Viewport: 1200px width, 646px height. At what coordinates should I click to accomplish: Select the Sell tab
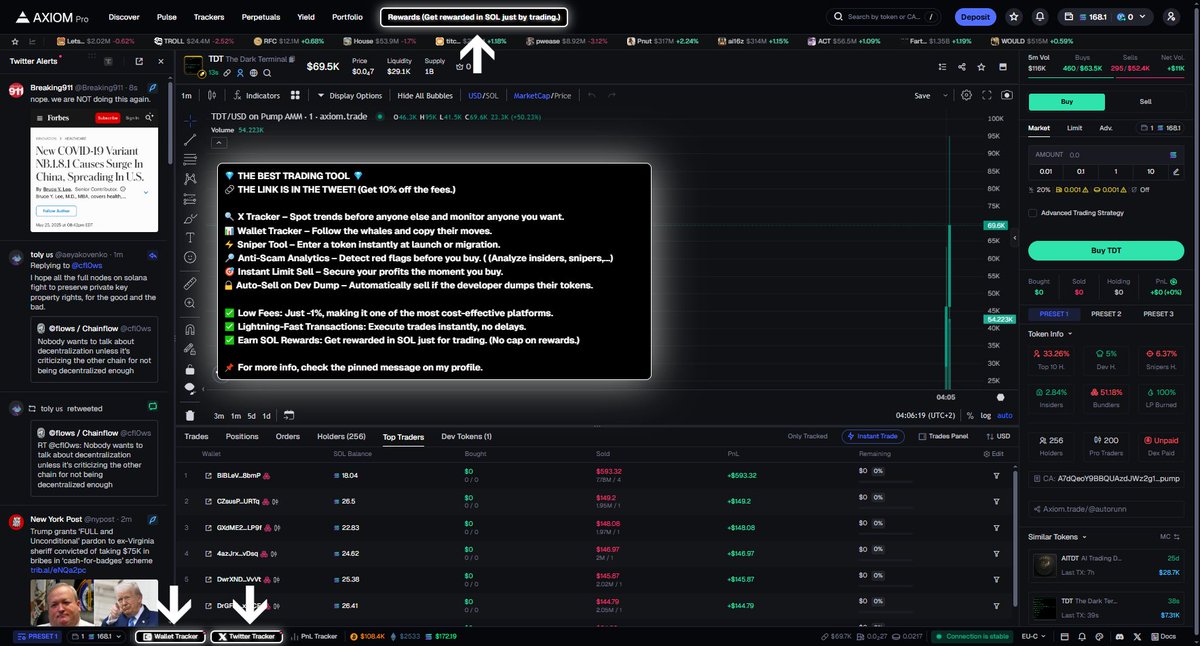pos(1145,102)
